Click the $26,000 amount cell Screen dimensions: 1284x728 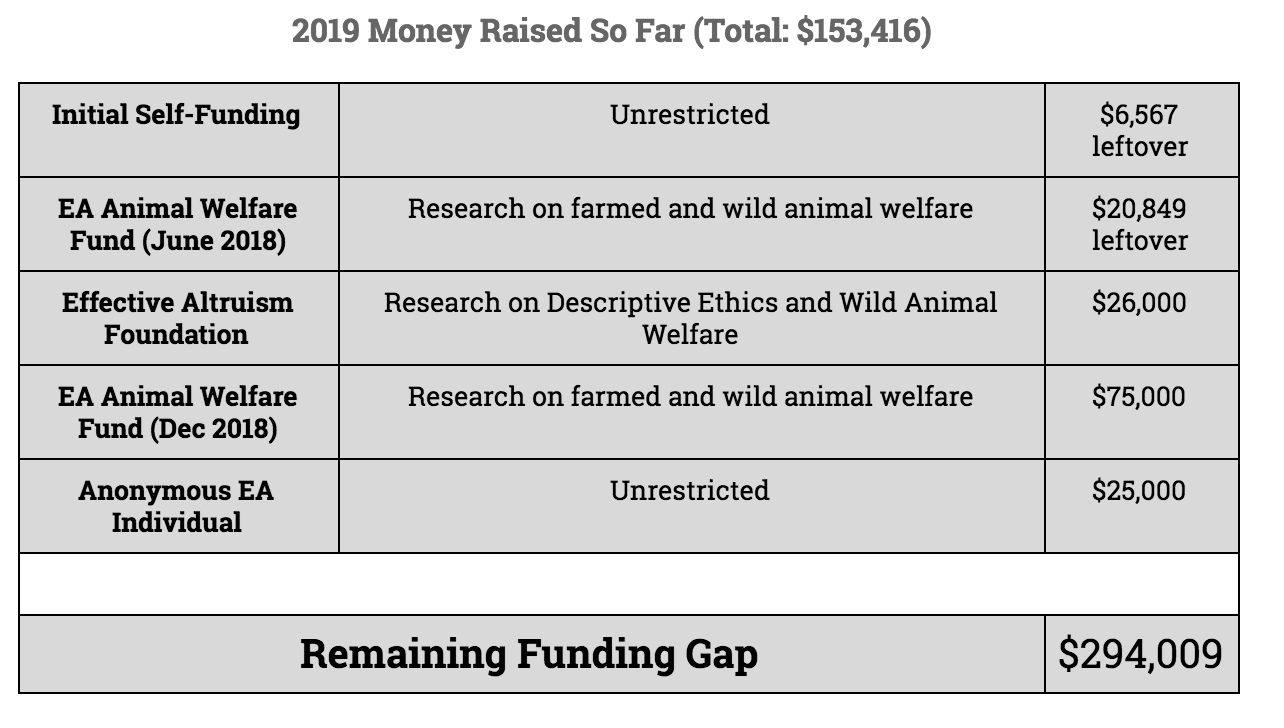click(1139, 303)
